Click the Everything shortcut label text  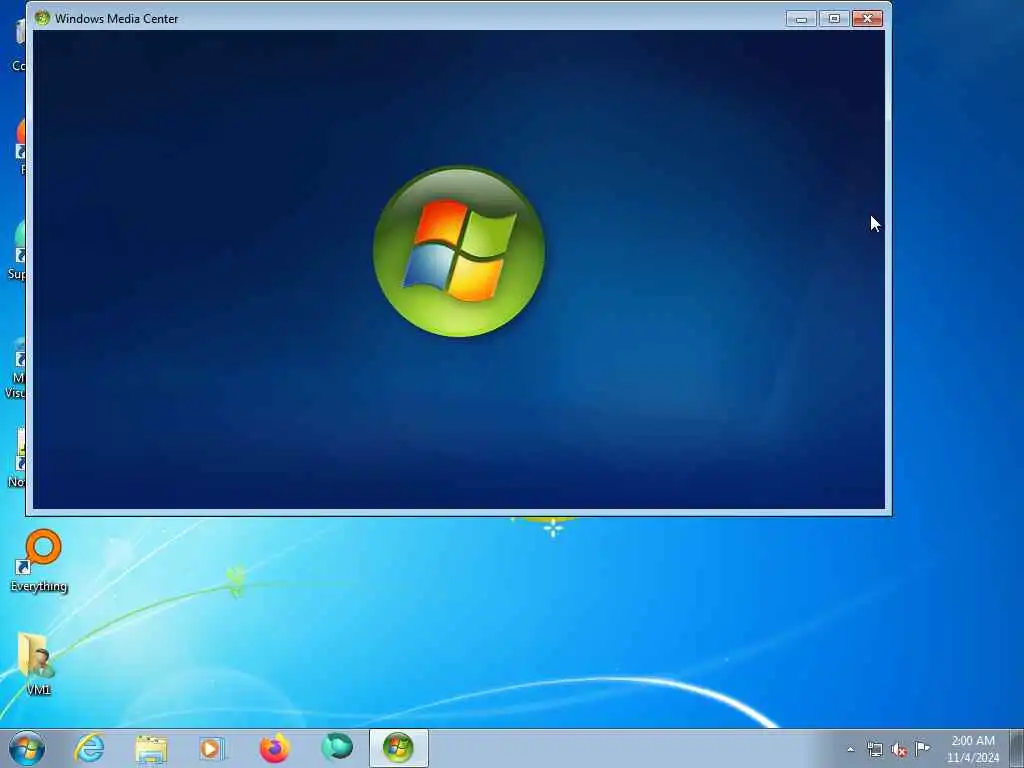point(39,586)
